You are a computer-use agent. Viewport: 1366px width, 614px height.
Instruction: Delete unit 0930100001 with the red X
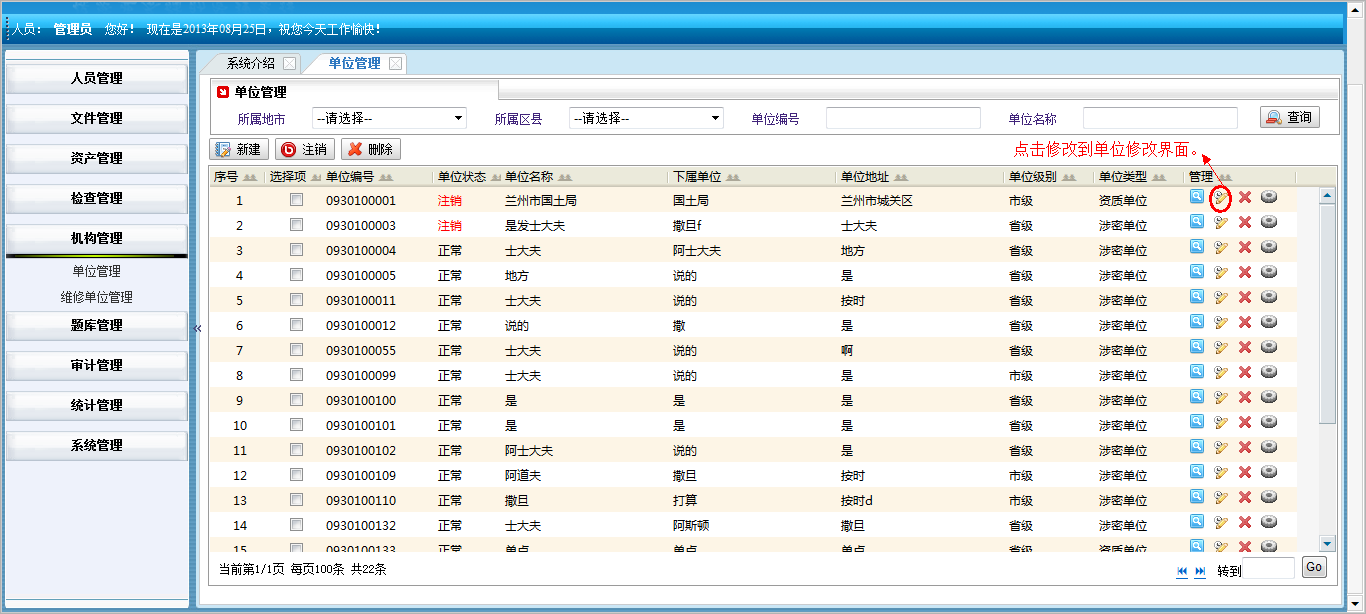click(x=1245, y=197)
